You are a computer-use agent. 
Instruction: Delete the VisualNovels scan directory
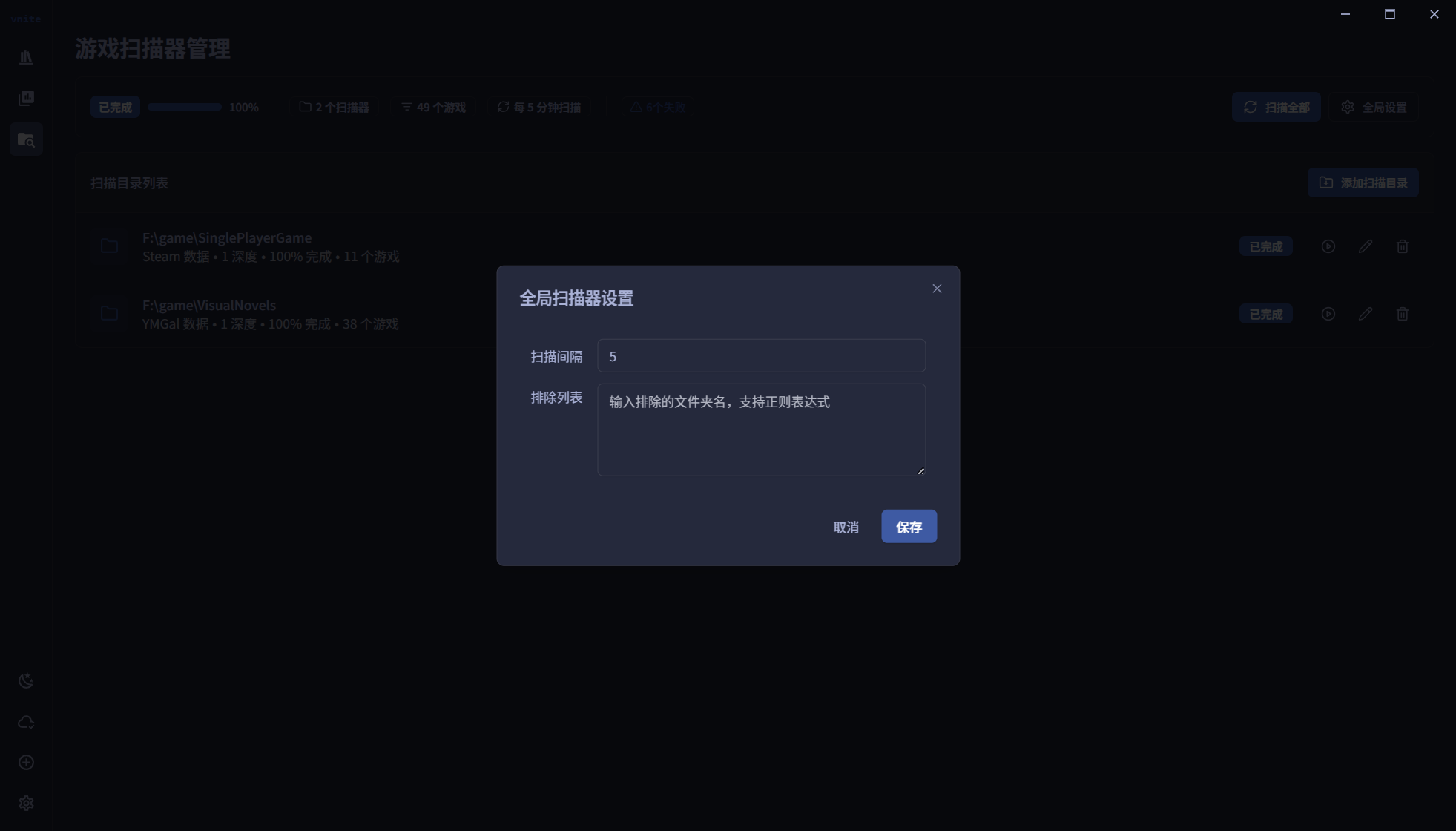(1402, 314)
